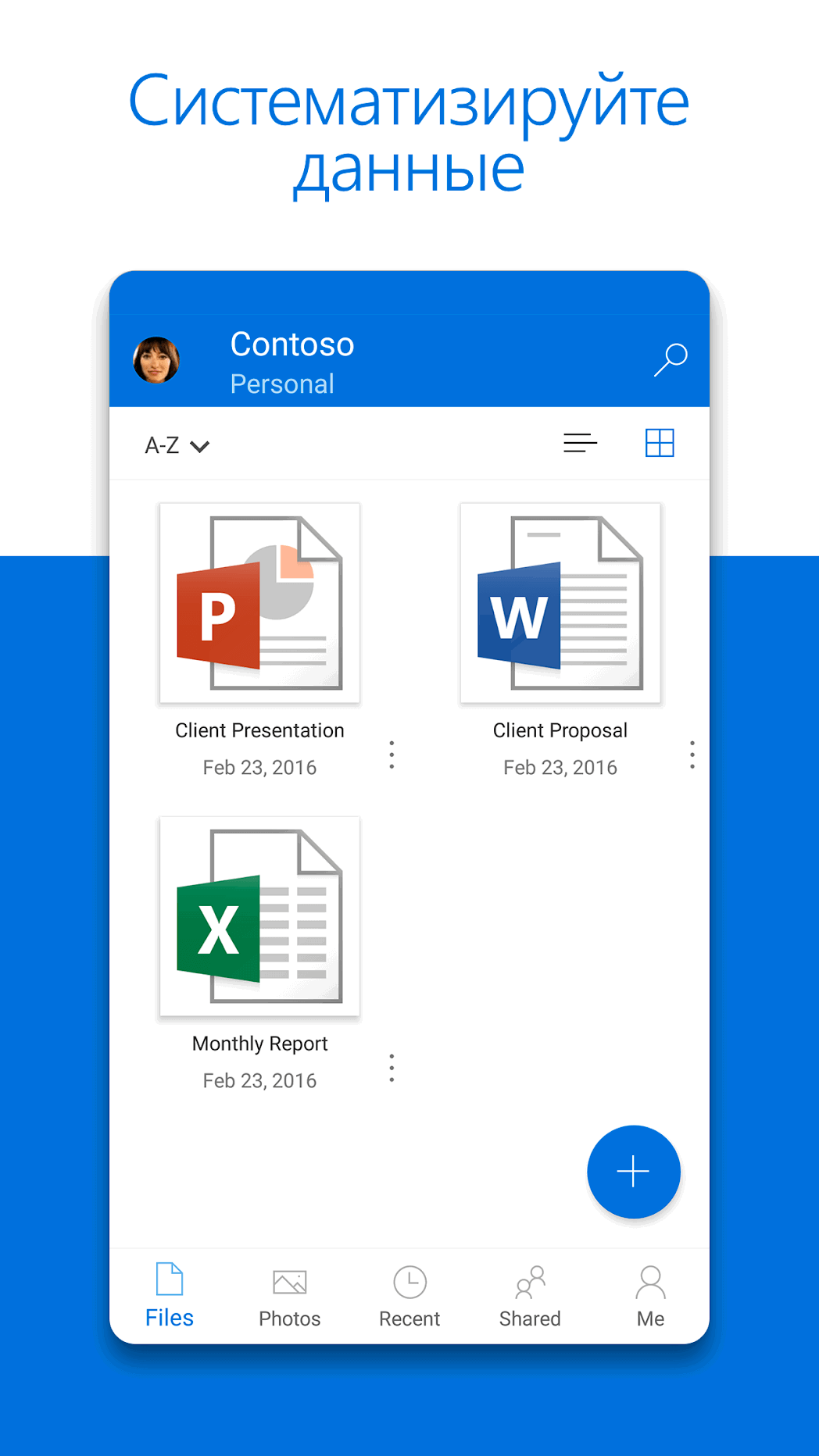Select the Files tab
The width and height of the screenshot is (819, 1456).
coord(170,1296)
